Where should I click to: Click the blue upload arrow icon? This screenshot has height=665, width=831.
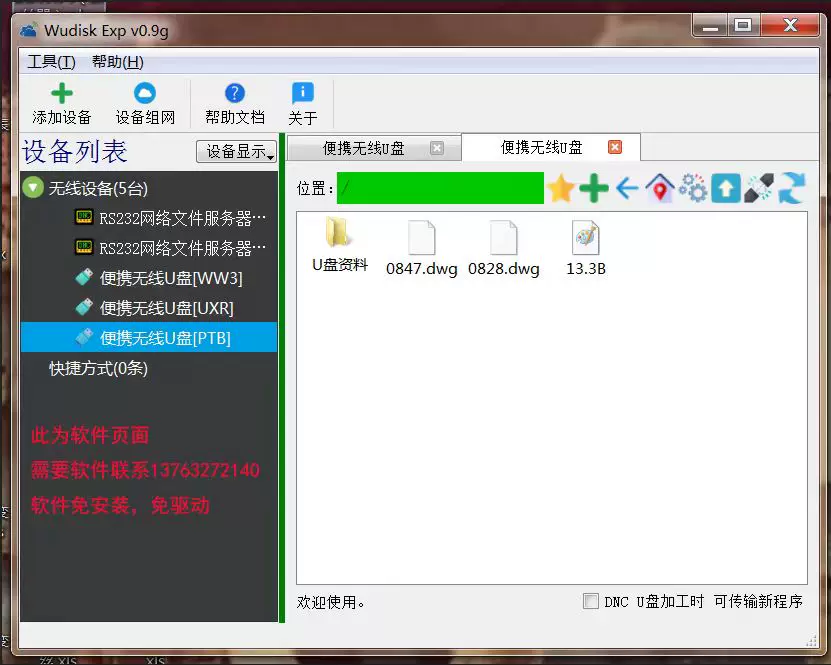[726, 188]
